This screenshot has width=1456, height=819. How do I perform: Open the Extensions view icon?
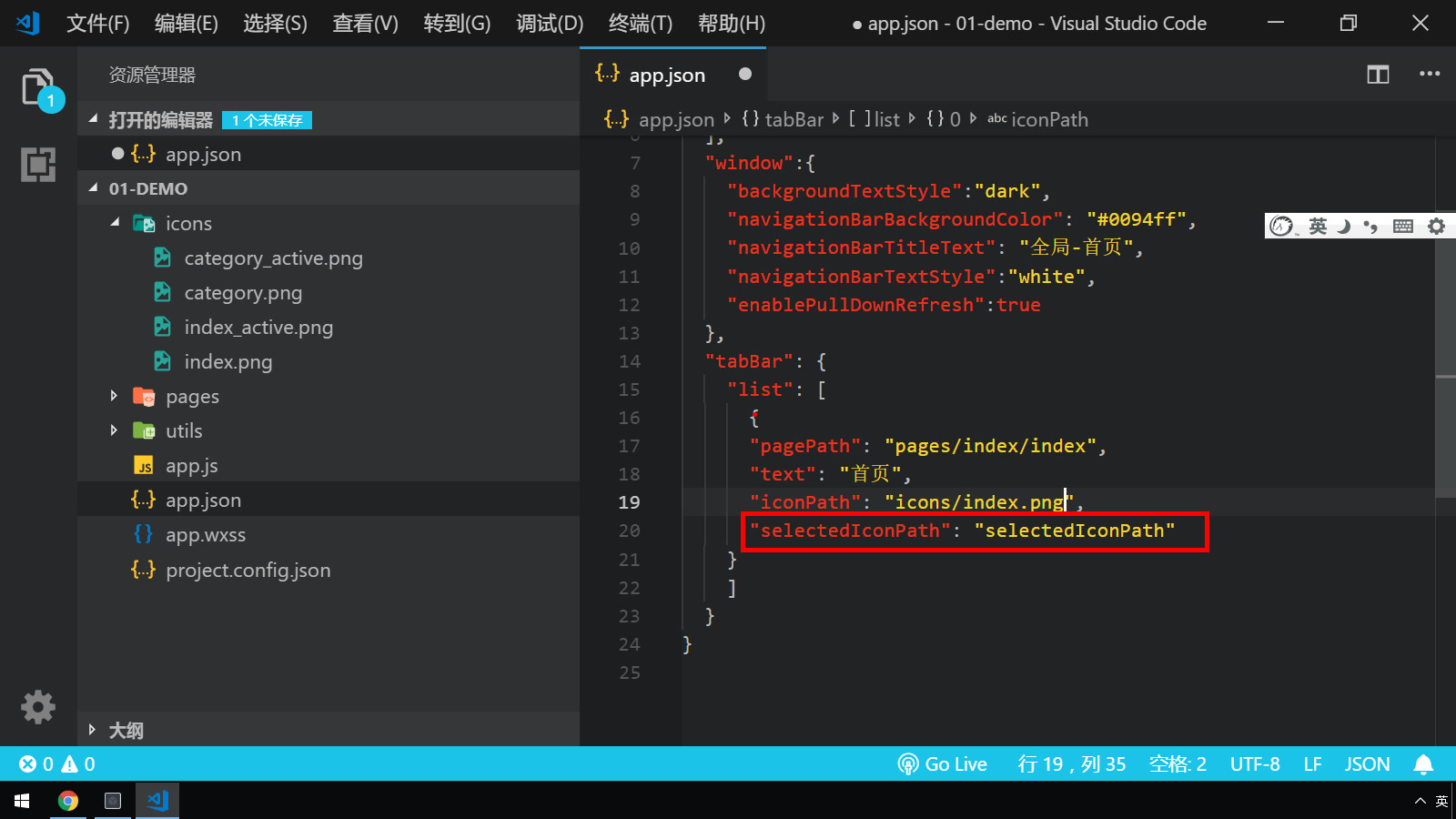pyautogui.click(x=38, y=165)
